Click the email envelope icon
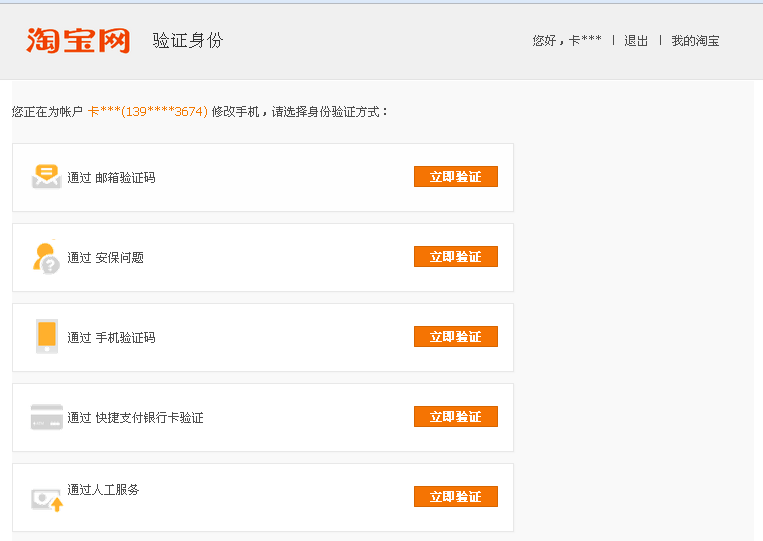Viewport: 763px width, 541px height. 46,177
